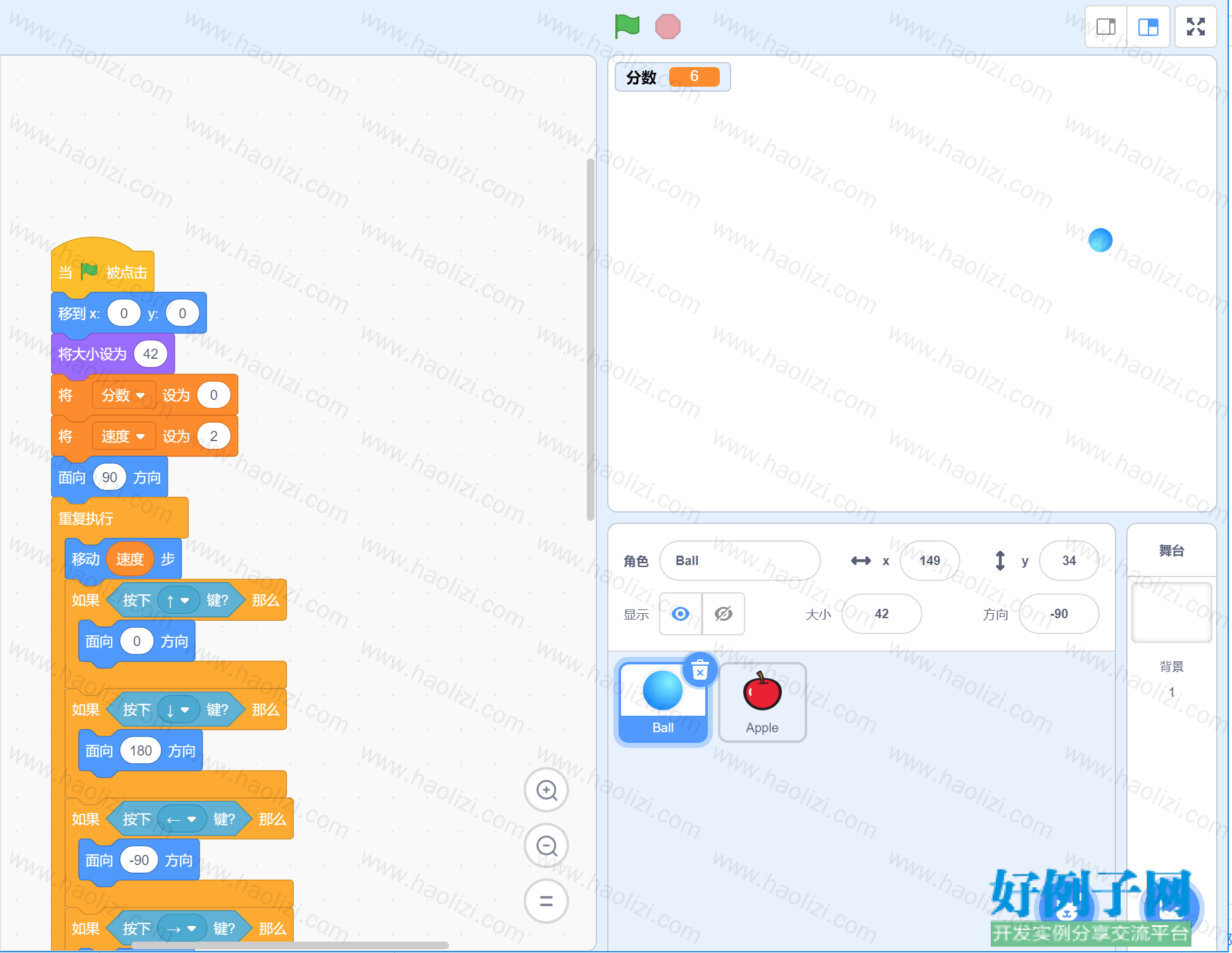Edit the sprite size field 42
The height and width of the screenshot is (953, 1232).
[881, 614]
